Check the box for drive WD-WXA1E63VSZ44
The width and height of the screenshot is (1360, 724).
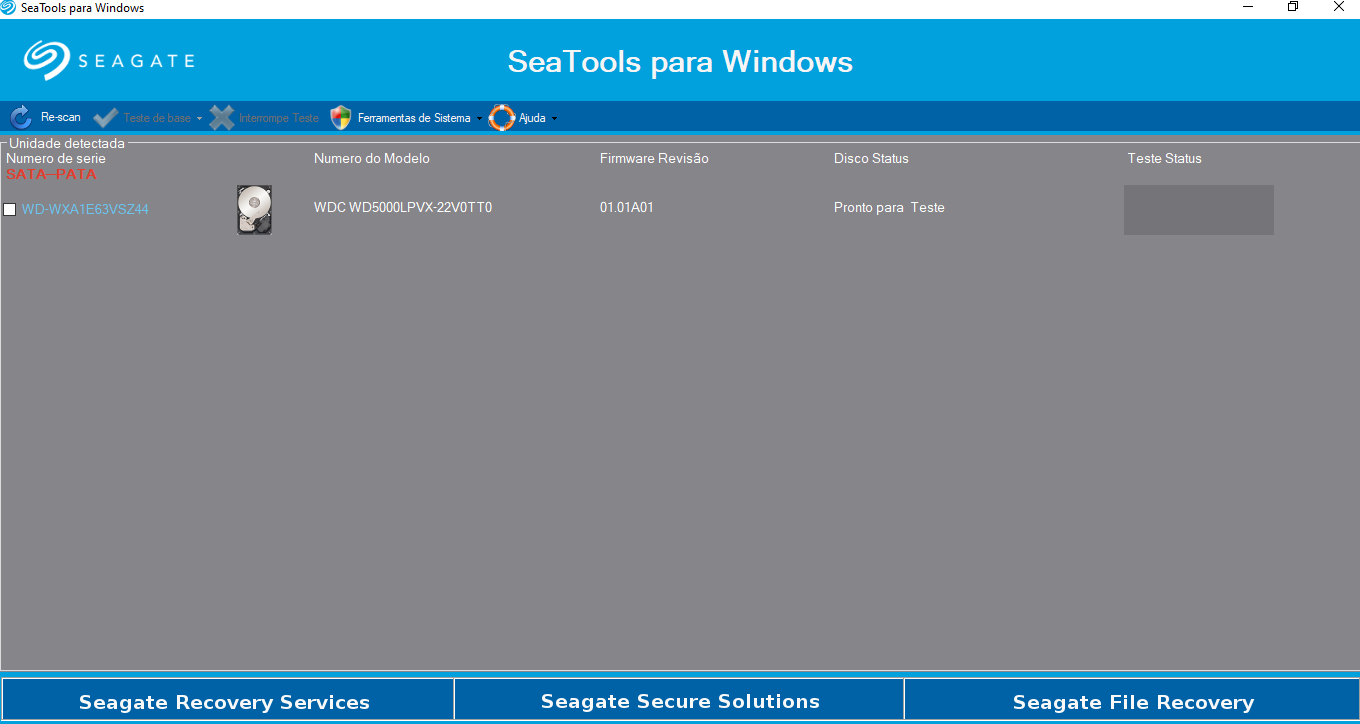pos(10,209)
